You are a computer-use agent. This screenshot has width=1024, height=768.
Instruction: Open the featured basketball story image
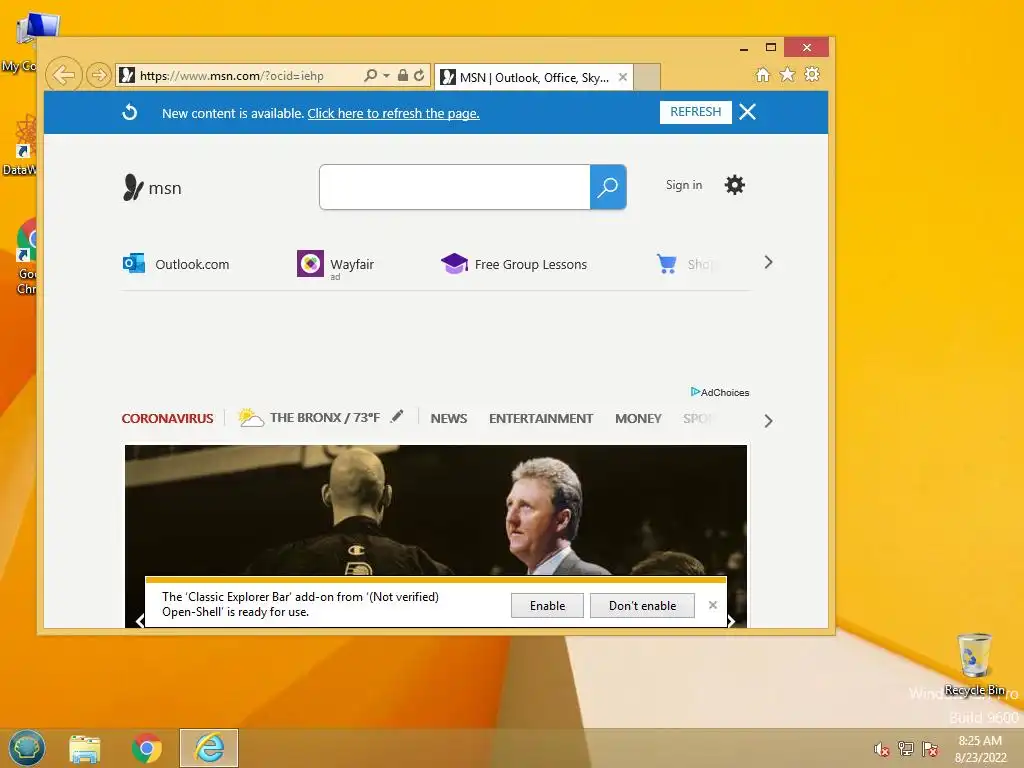(x=436, y=509)
